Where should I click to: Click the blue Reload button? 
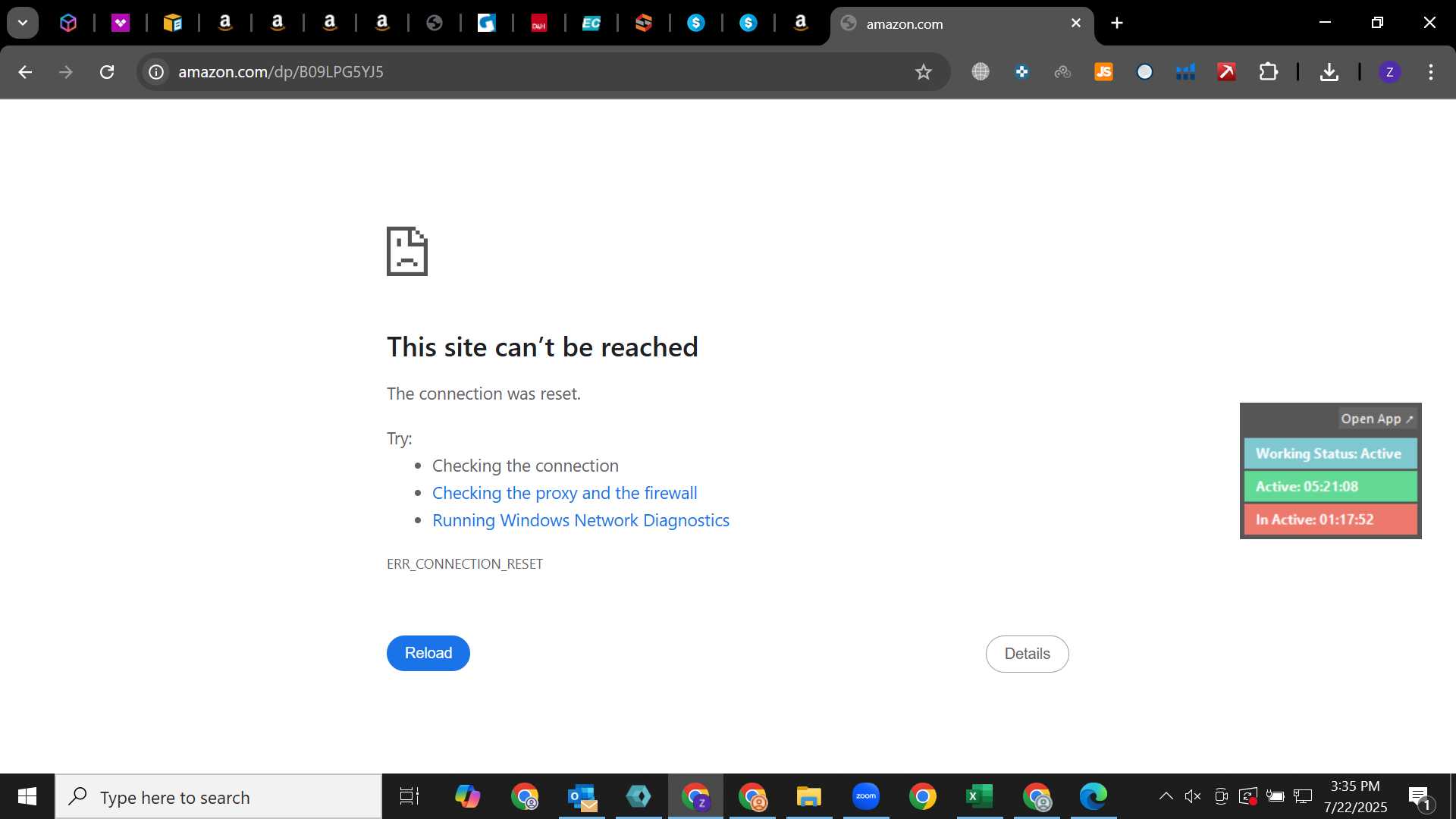(428, 653)
